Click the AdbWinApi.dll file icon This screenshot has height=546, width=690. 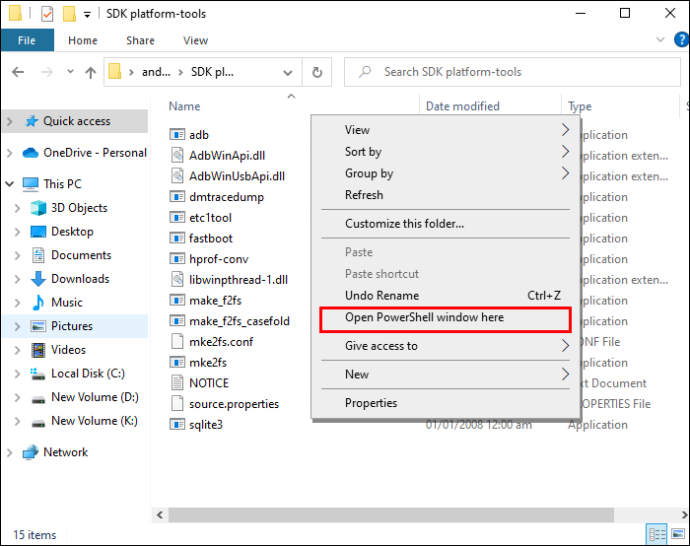[177, 155]
